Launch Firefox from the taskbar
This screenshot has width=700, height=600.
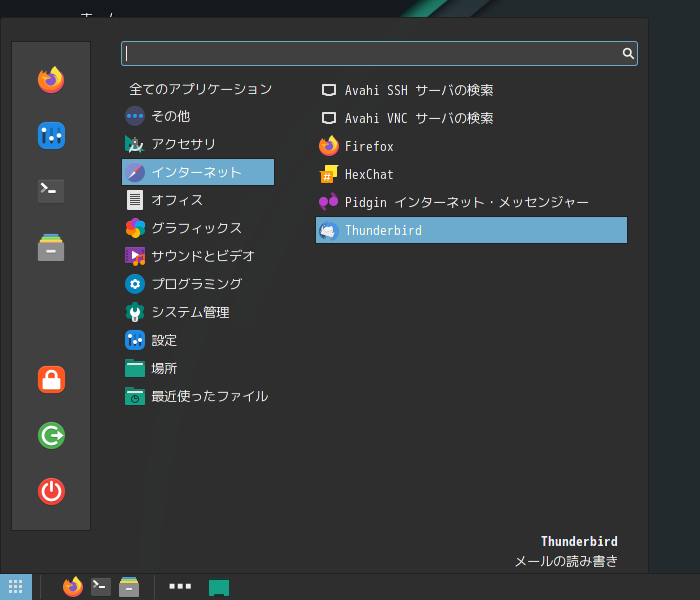pos(73,587)
